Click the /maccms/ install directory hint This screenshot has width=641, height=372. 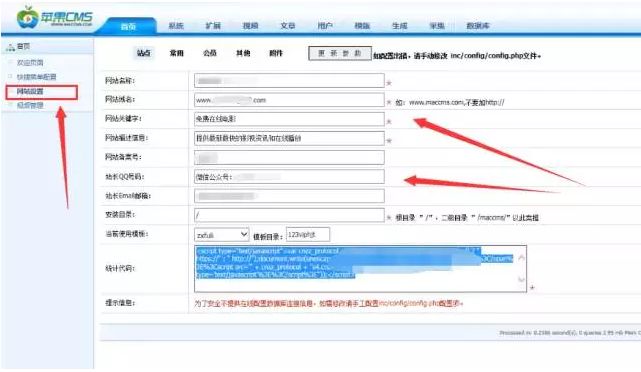[467, 217]
